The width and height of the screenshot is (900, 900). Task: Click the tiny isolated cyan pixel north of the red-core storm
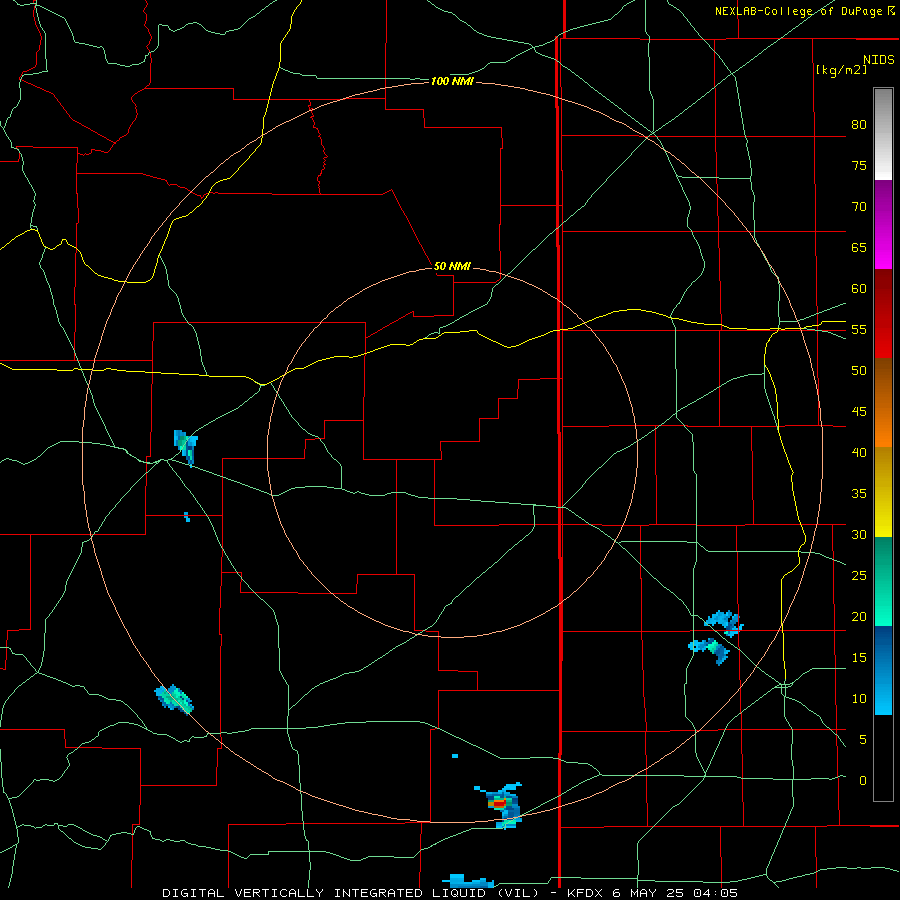click(x=455, y=756)
